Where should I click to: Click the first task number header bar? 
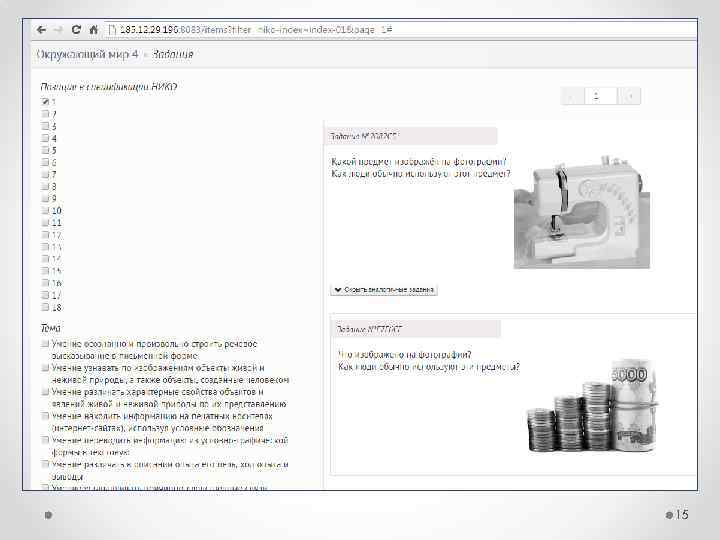tap(411, 136)
